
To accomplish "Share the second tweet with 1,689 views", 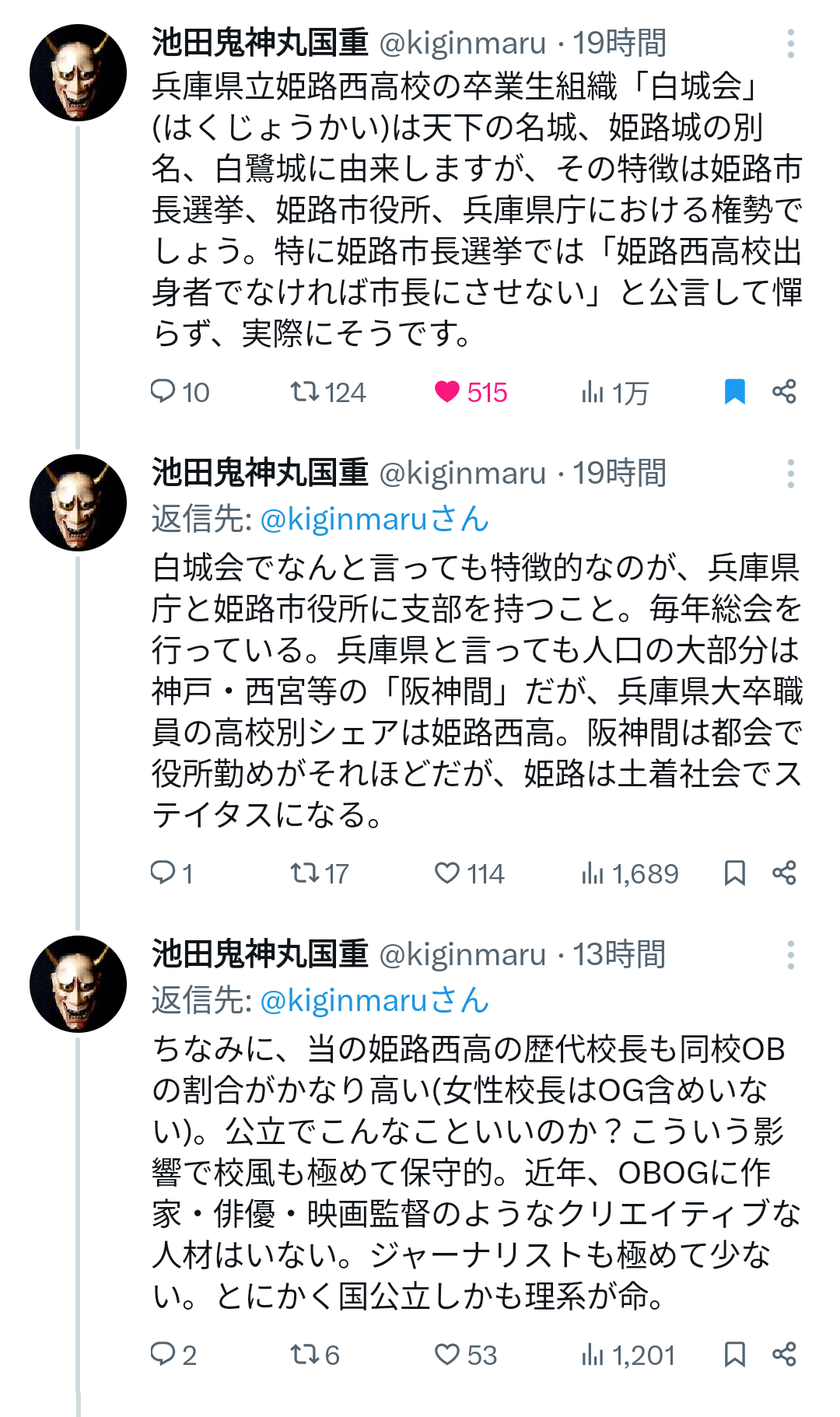I will pyautogui.click(x=784, y=873).
